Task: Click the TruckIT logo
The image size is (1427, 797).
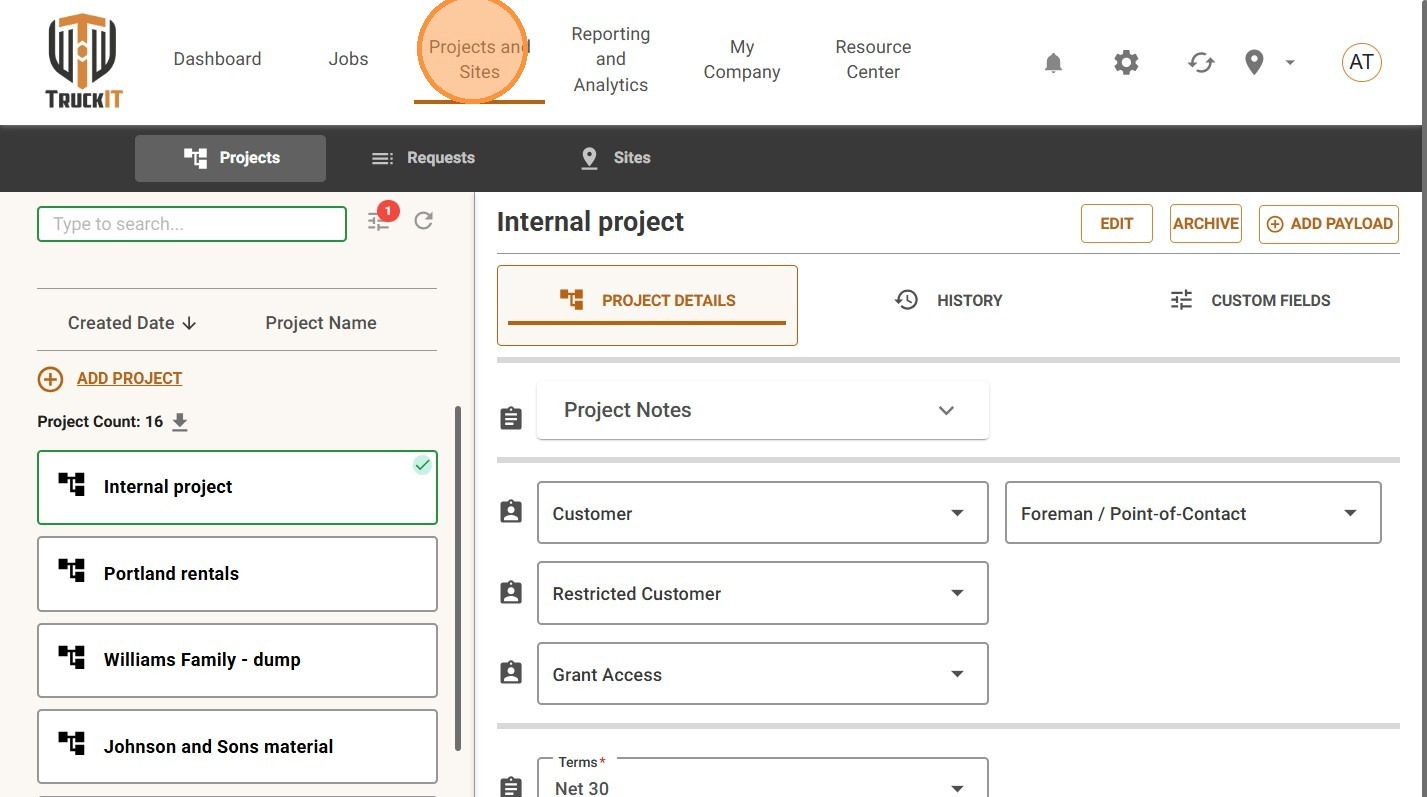Action: click(x=83, y=62)
